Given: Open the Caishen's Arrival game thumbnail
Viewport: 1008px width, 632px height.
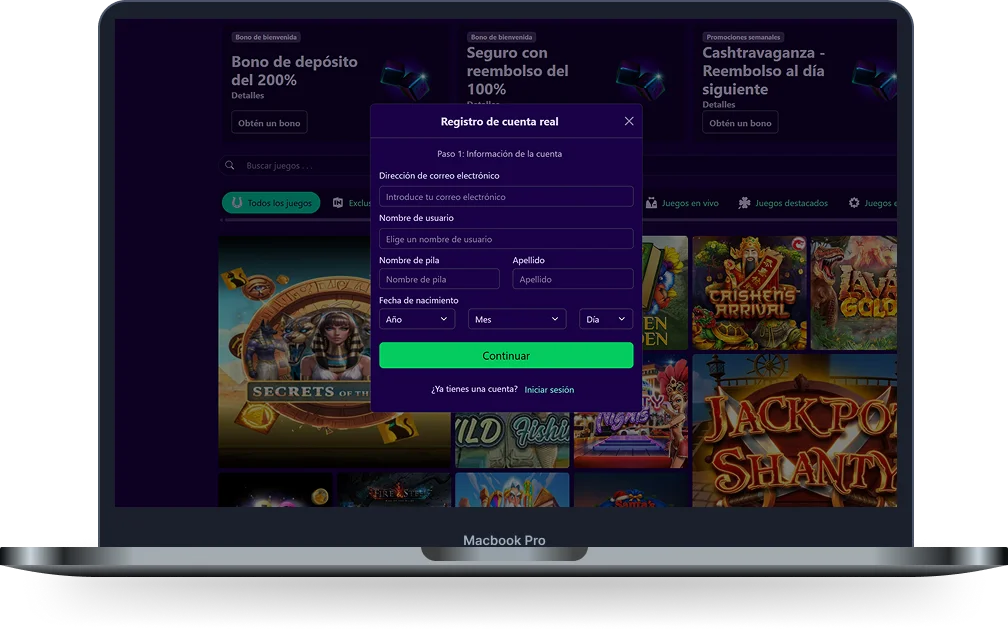Looking at the screenshot, I should [x=749, y=293].
